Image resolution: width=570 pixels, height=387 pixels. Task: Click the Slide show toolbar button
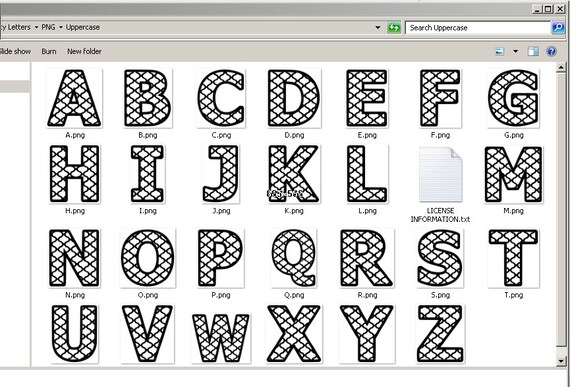[x=15, y=52]
